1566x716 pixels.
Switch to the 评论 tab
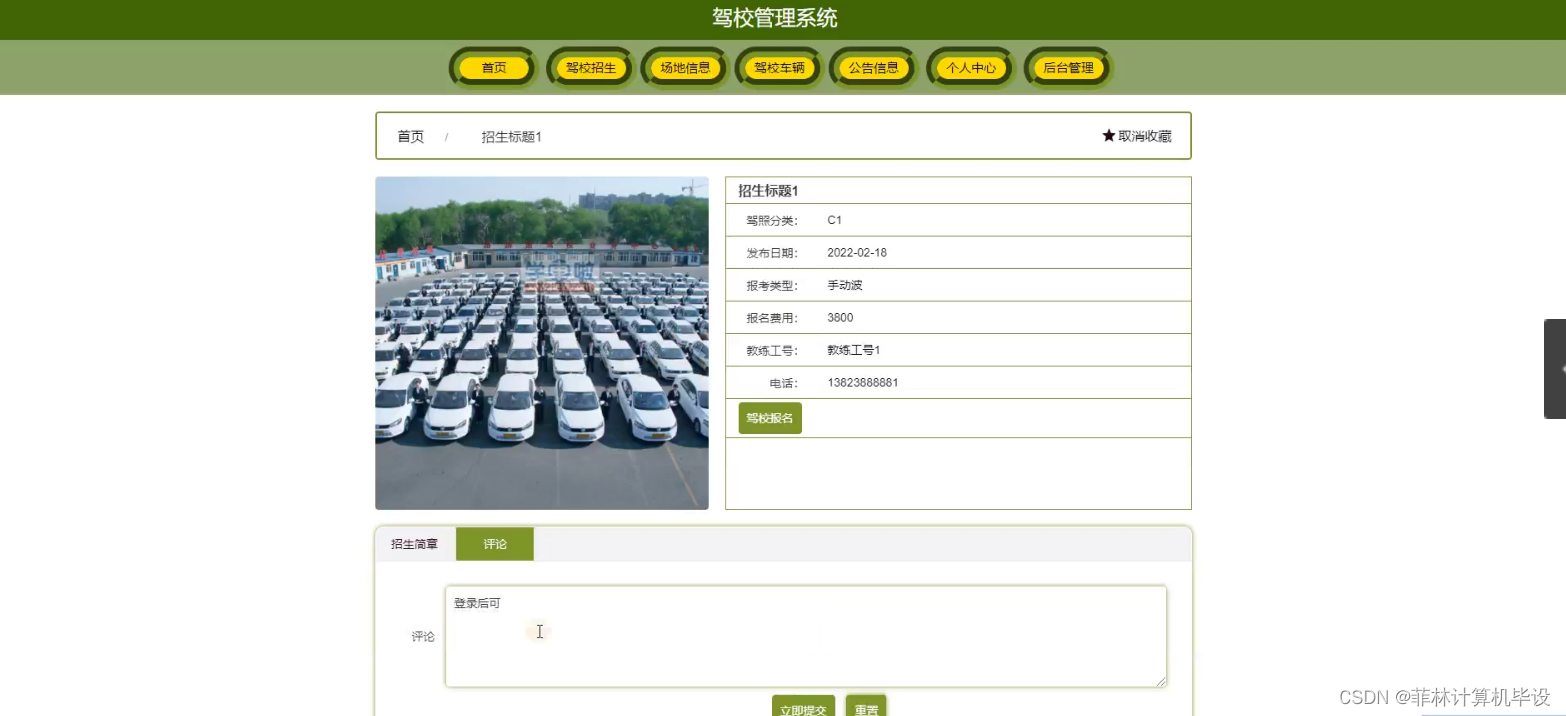coord(495,544)
